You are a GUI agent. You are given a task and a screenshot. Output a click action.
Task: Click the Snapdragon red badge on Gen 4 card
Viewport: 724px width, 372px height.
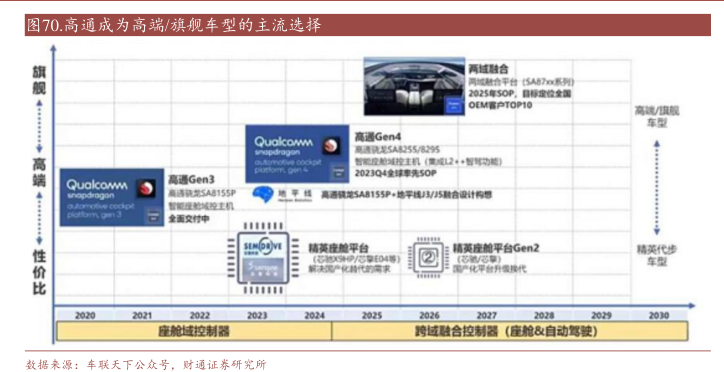331,145
